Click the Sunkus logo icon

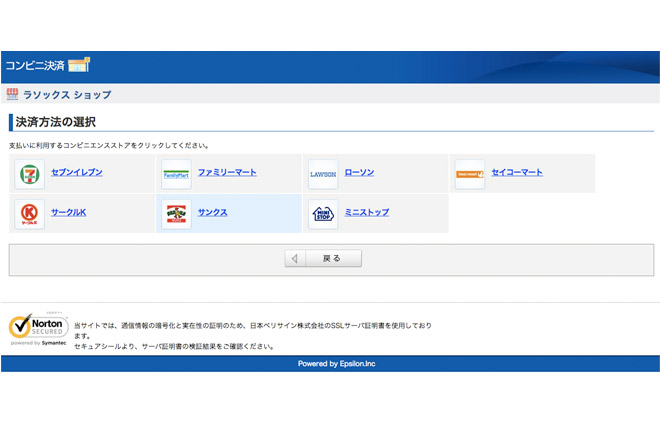click(176, 214)
